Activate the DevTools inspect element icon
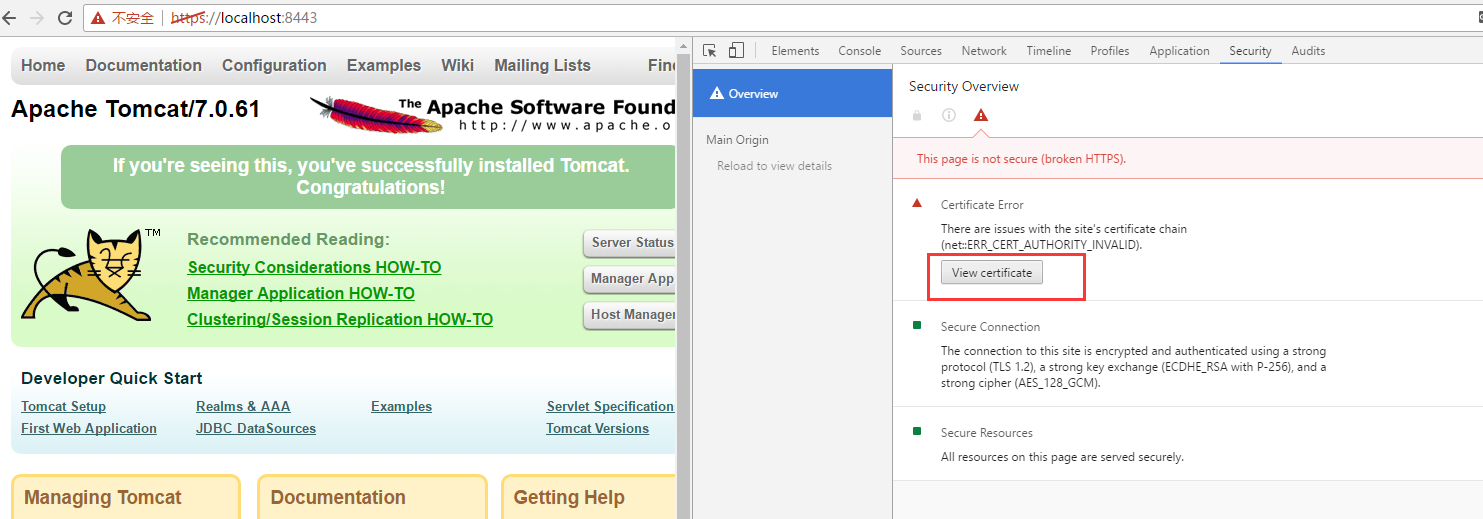The width and height of the screenshot is (1483, 519). click(710, 51)
